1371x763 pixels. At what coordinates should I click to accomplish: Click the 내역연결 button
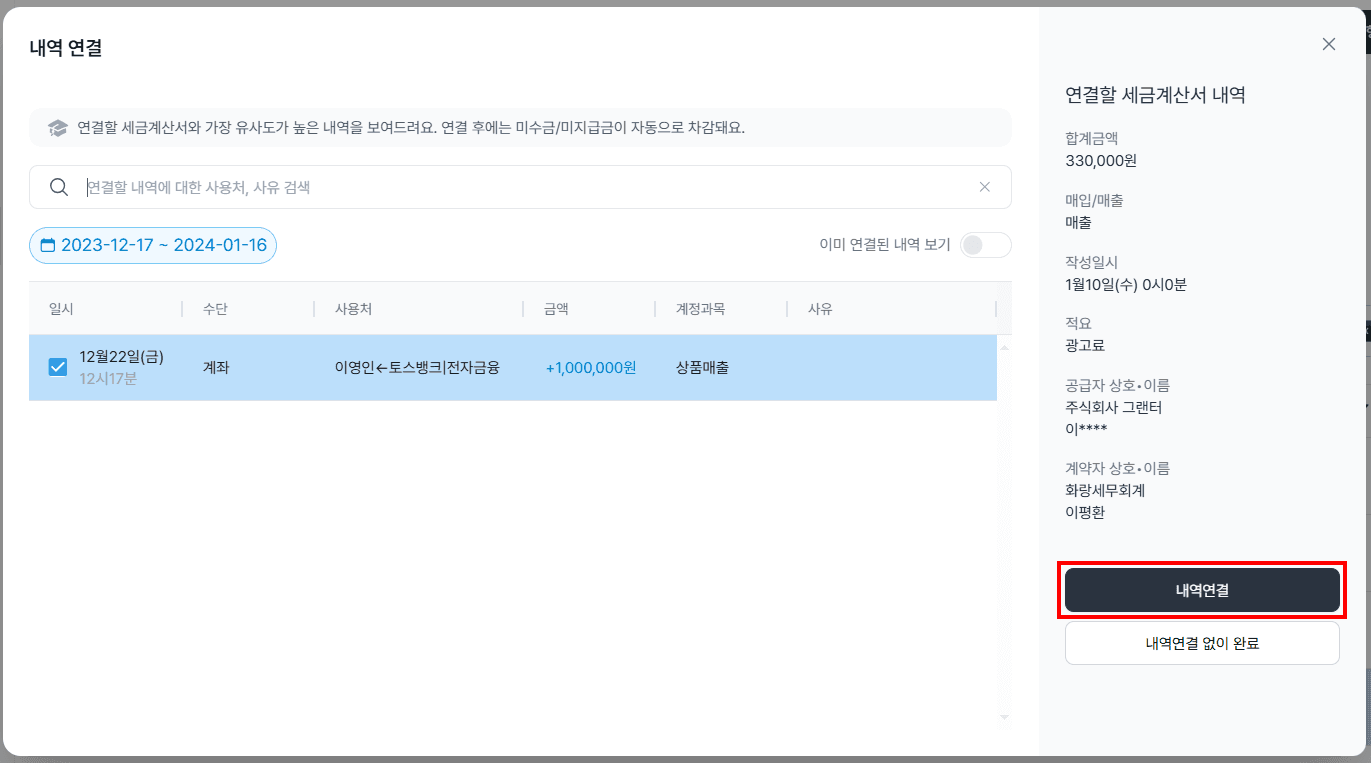click(1202, 590)
